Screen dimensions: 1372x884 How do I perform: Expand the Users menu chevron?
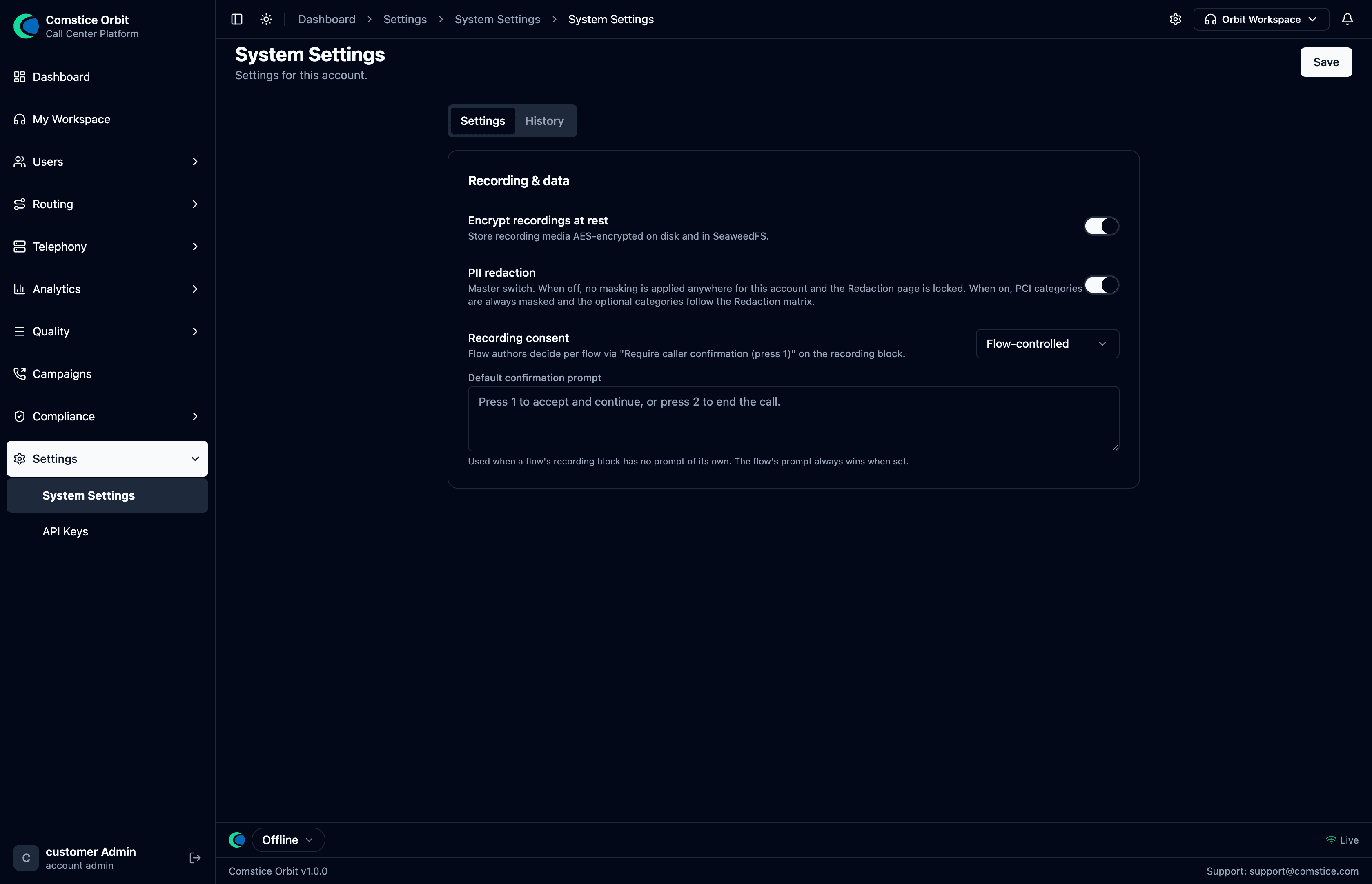[195, 162]
